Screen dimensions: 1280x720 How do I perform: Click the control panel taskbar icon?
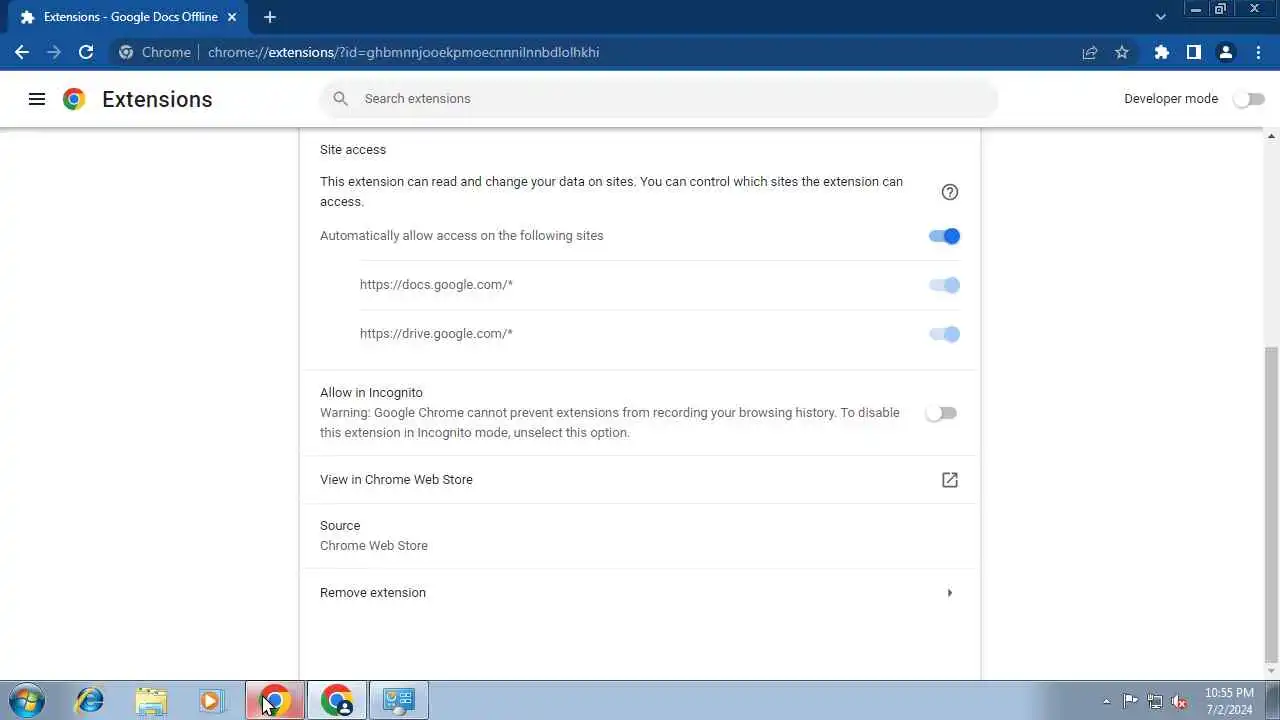[x=399, y=701]
